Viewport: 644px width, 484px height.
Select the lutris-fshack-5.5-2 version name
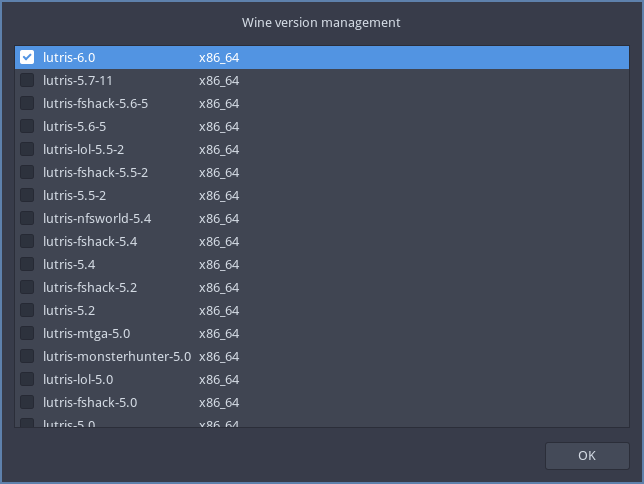click(x=95, y=173)
